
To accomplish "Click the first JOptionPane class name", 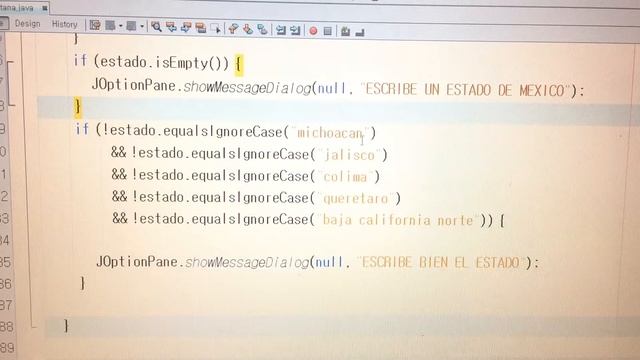I will click(x=133, y=85).
